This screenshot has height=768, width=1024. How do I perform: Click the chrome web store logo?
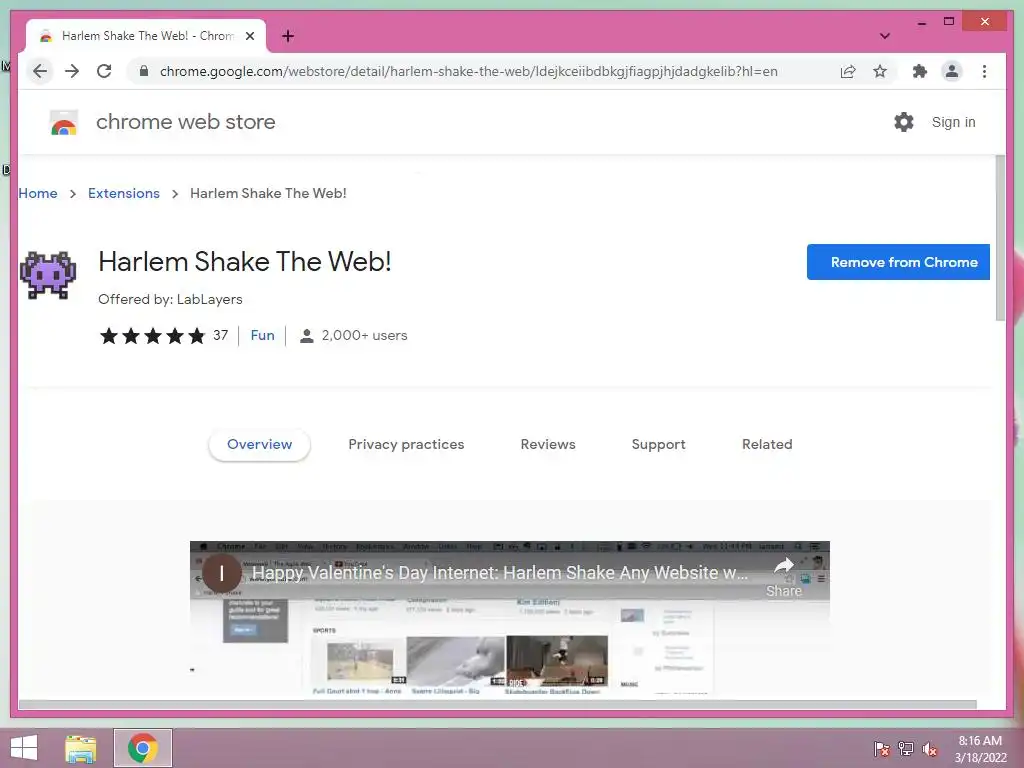(x=64, y=123)
